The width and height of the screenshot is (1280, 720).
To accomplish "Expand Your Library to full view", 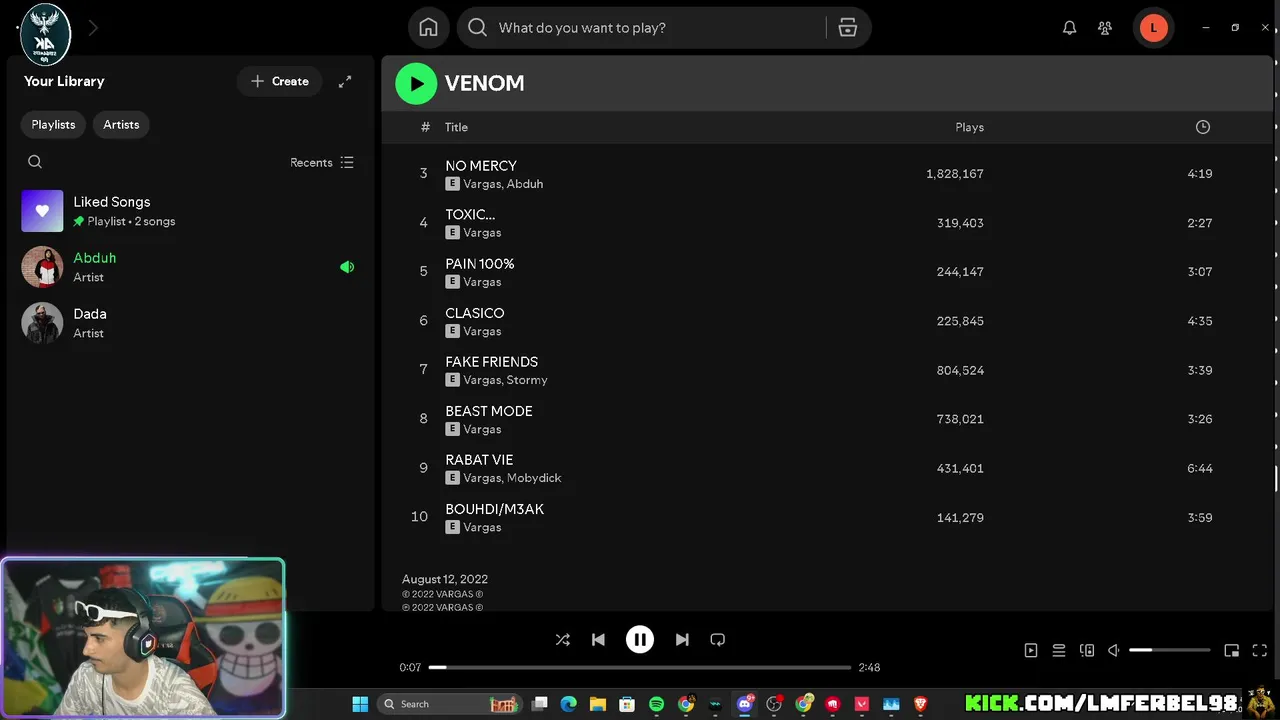I will (345, 81).
